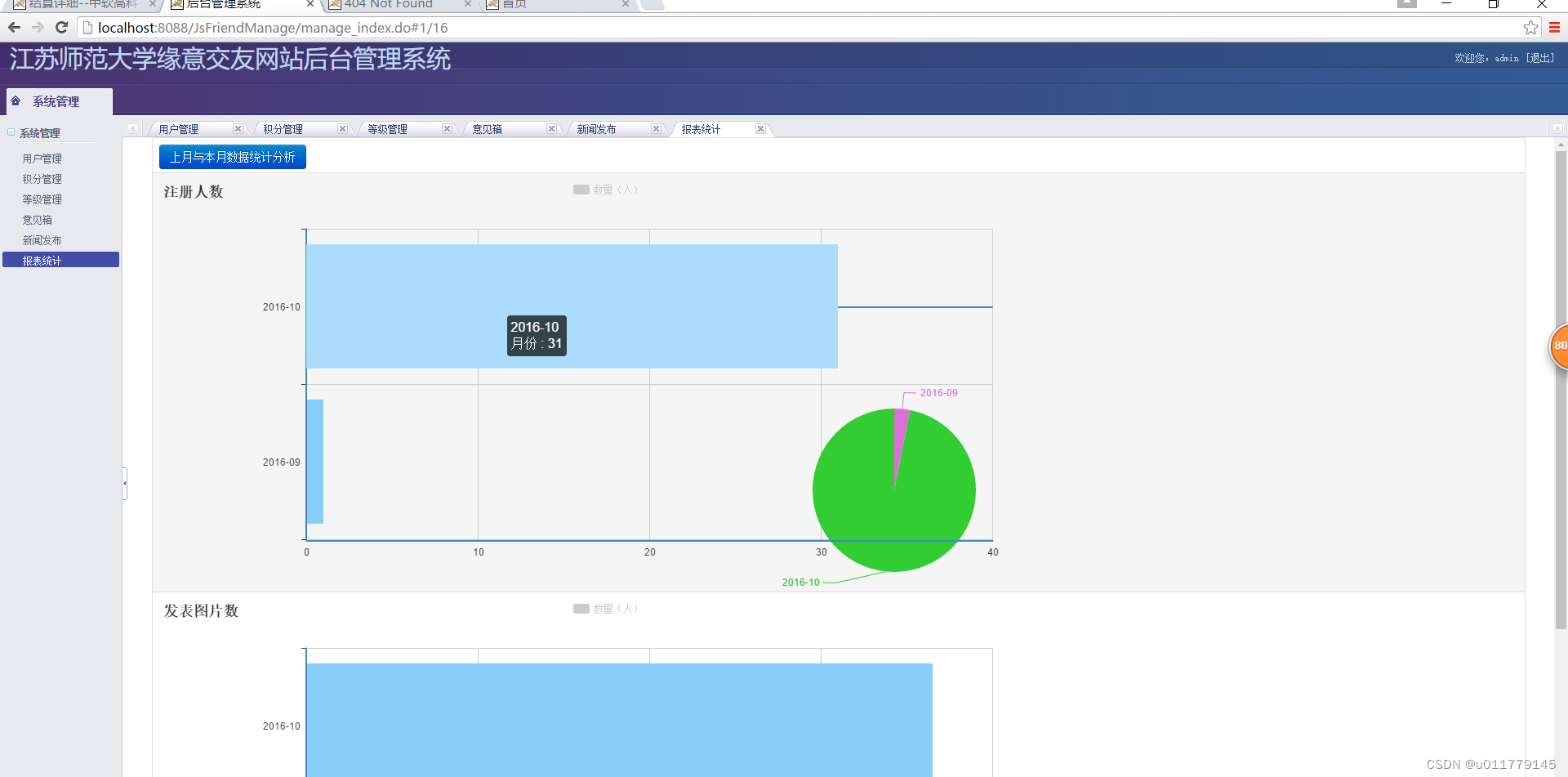This screenshot has height=777, width=1568.
Task: Open 新闻发布 in the sidebar
Action: tap(42, 240)
